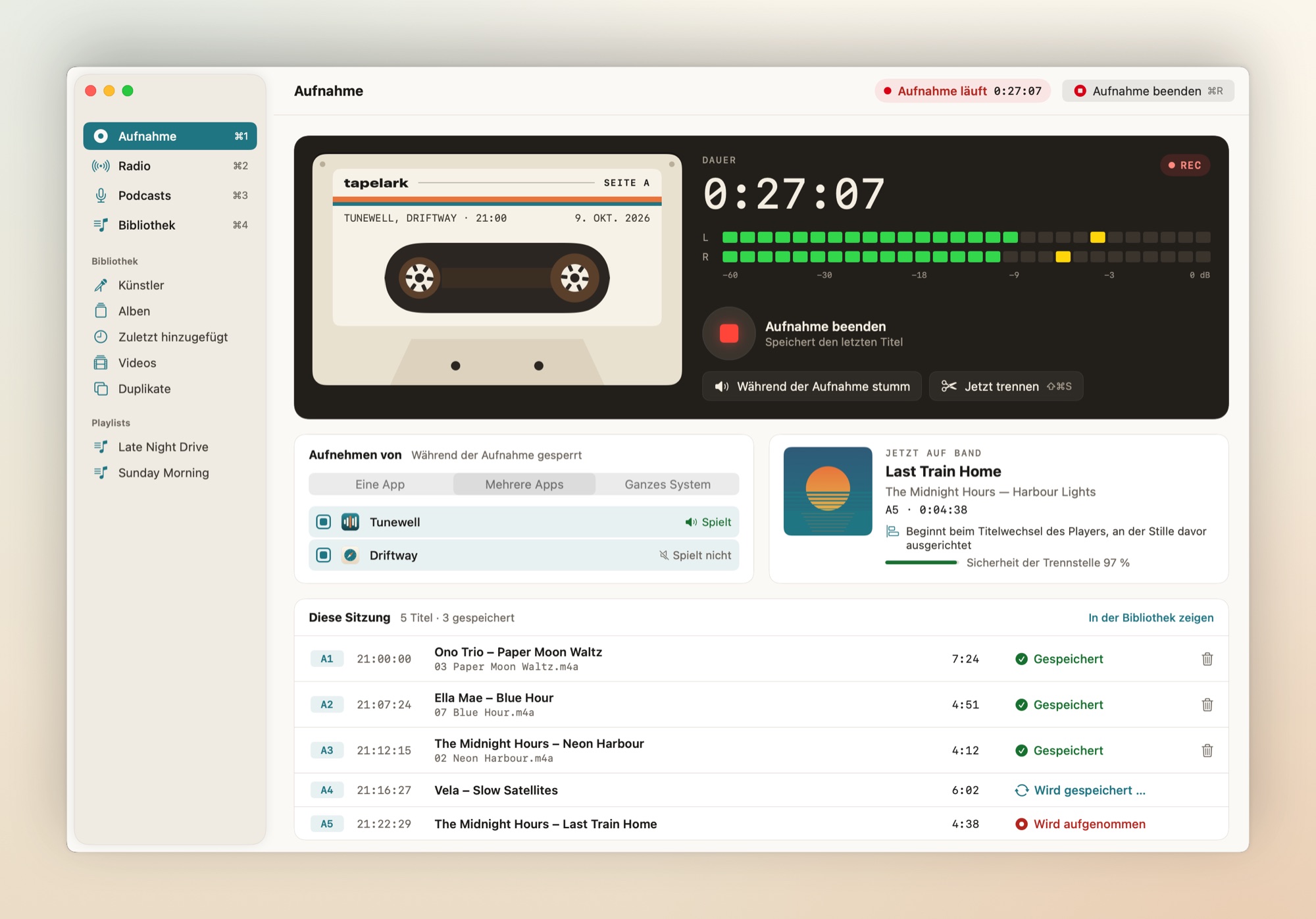Delete the Paper Moon Waltz recording

(1207, 659)
